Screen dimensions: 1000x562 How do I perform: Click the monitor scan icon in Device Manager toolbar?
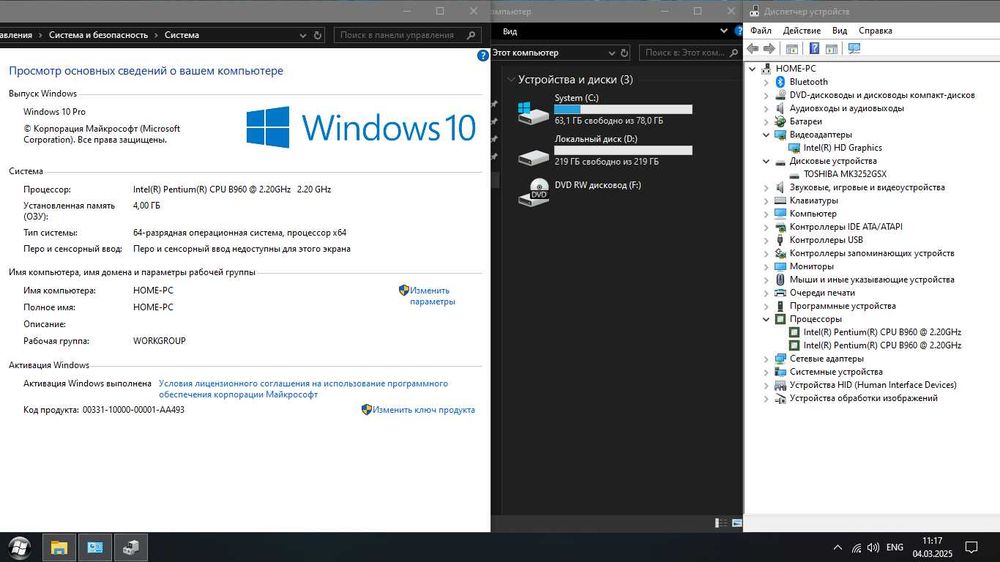pyautogui.click(x=854, y=48)
